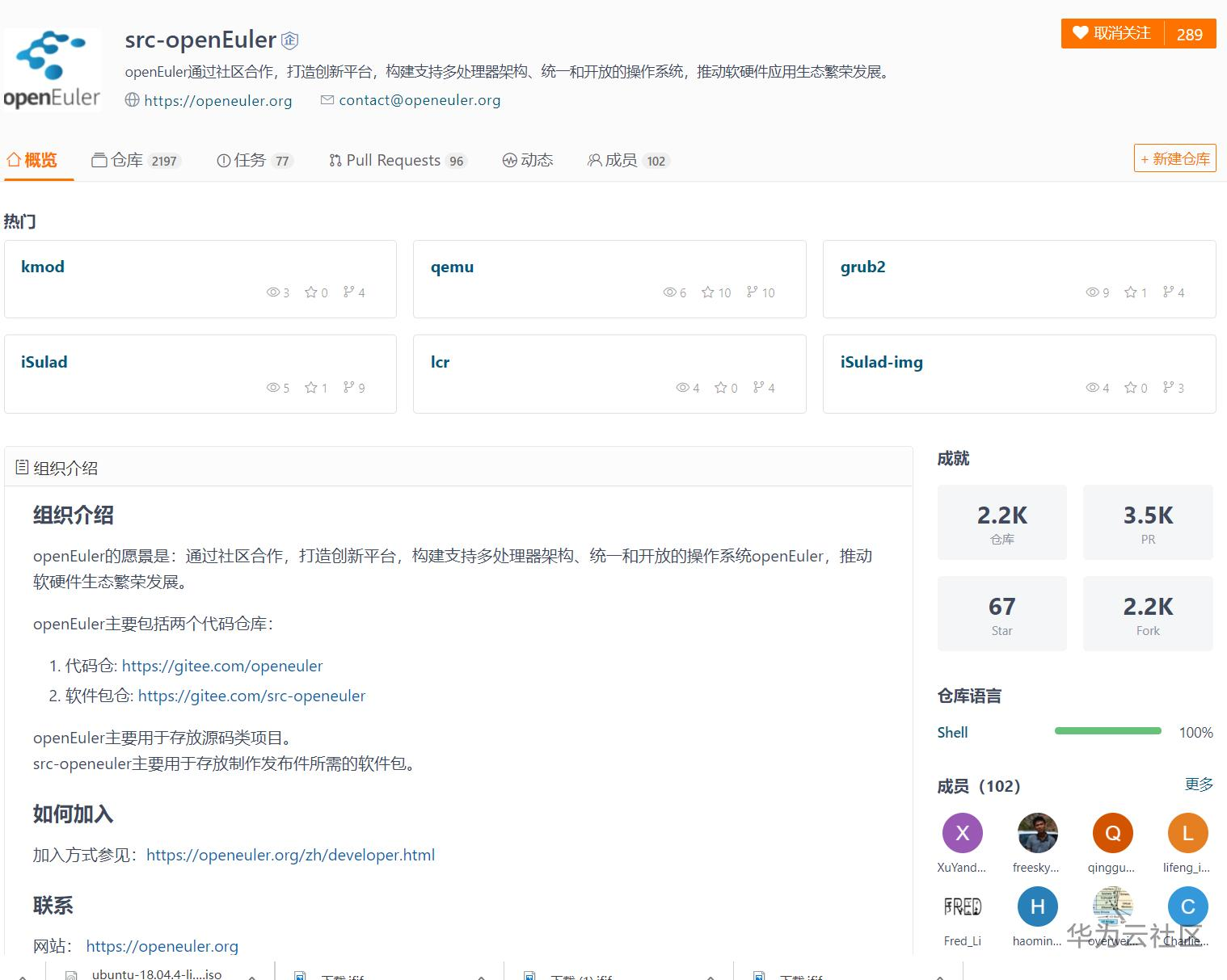Star the iSulad repository
This screenshot has height=980, width=1227.
311,387
